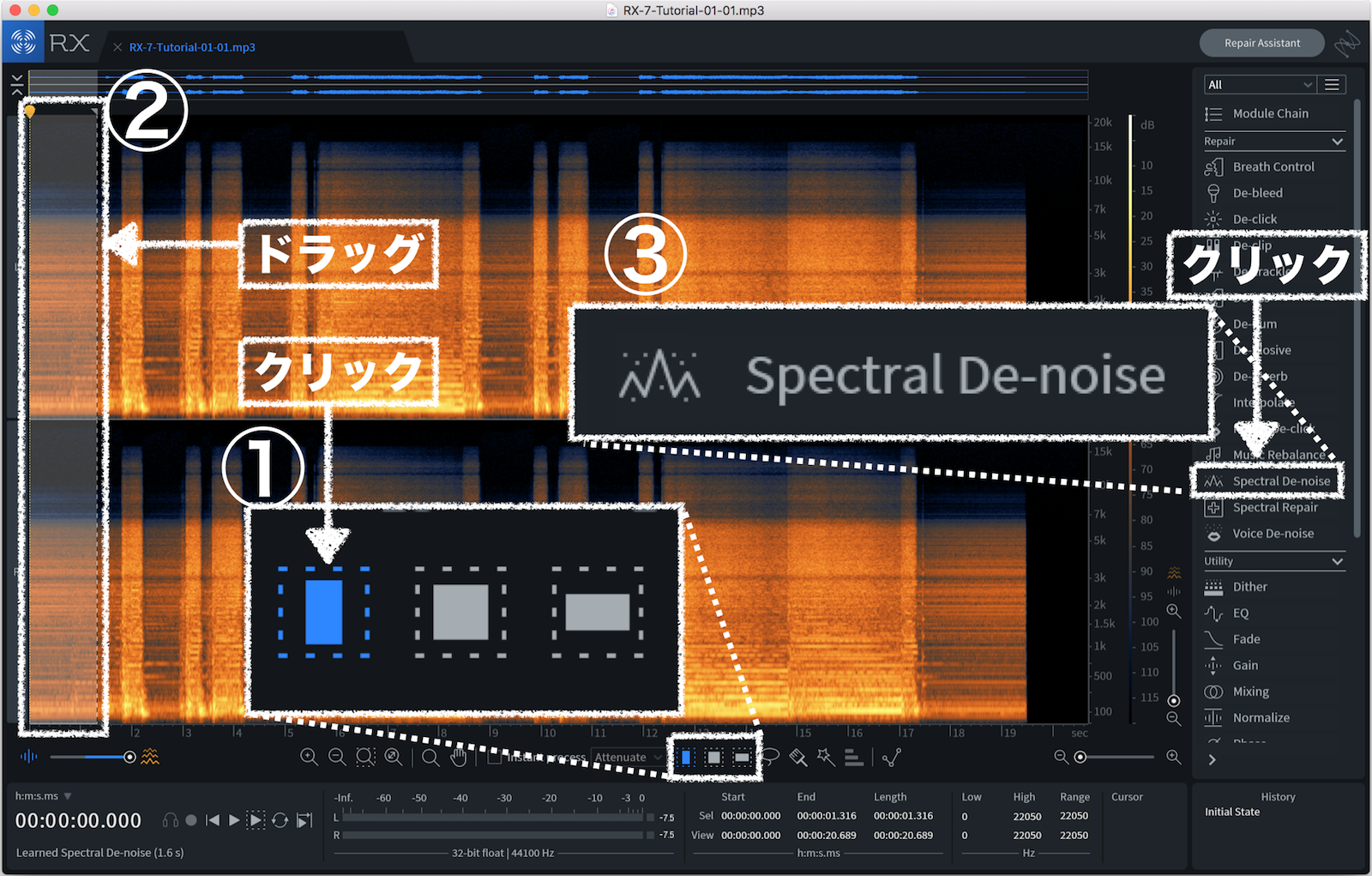Collapse the waveform overview chevrons
Image resolution: width=1372 pixels, height=876 pixels.
16,84
